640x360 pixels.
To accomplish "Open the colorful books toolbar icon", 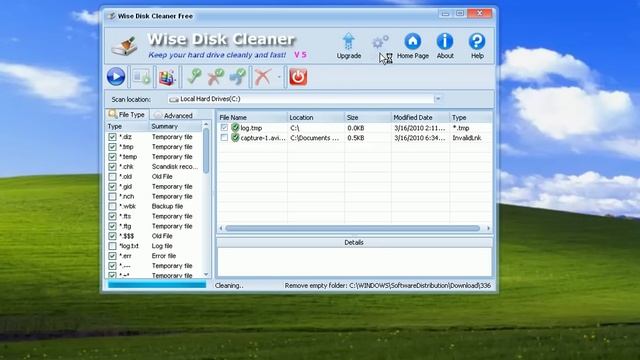I will coord(167,77).
